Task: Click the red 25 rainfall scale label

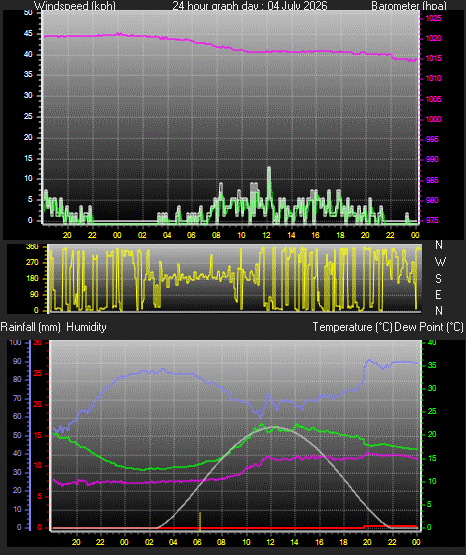Action: point(38,373)
